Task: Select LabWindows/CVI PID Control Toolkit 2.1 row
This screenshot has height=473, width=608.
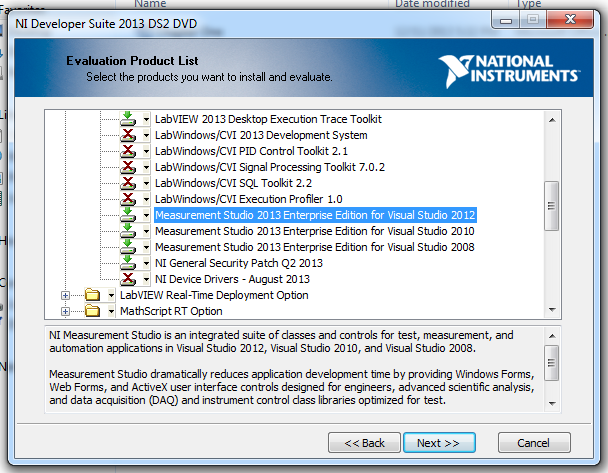Action: tap(251, 151)
